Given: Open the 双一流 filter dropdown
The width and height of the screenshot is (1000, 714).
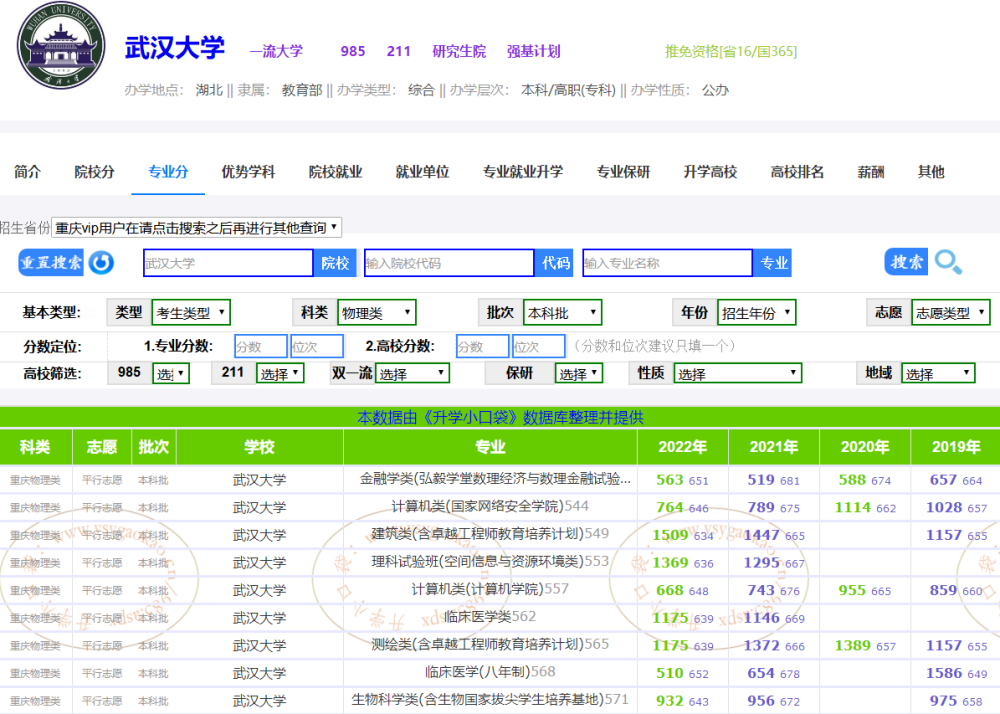Looking at the screenshot, I should pos(412,373).
